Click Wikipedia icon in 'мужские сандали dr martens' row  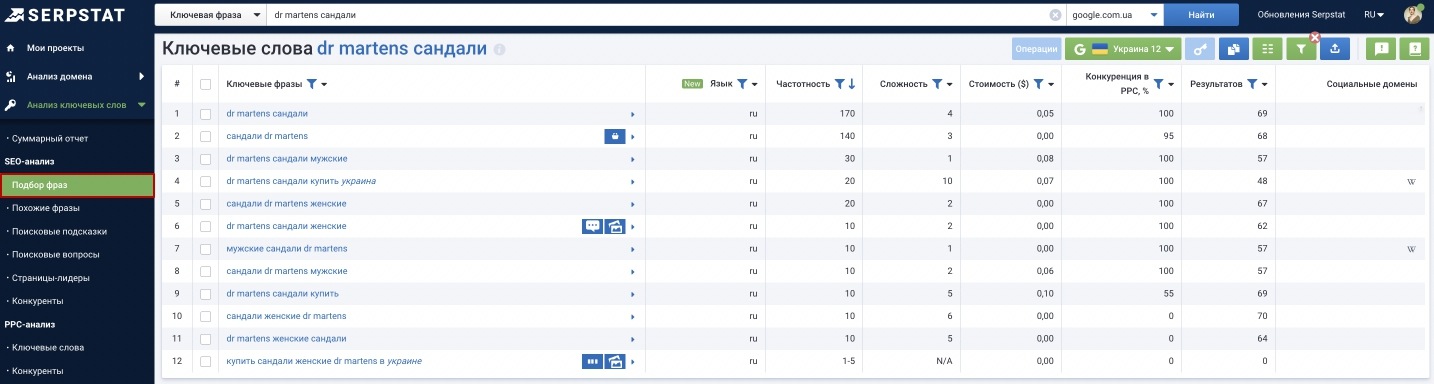(x=1412, y=248)
